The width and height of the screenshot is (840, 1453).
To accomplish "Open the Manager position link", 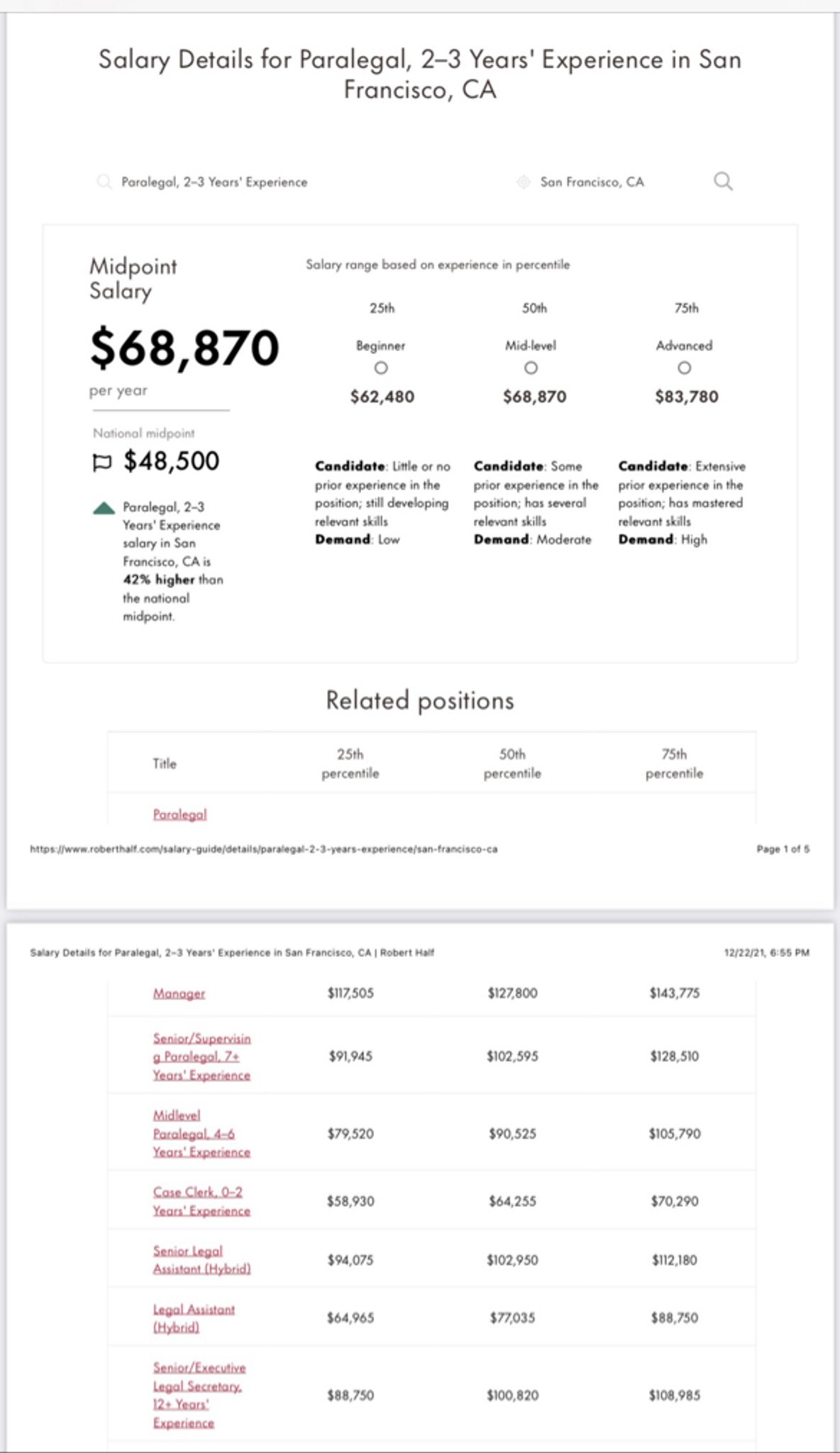I will pyautogui.click(x=179, y=993).
